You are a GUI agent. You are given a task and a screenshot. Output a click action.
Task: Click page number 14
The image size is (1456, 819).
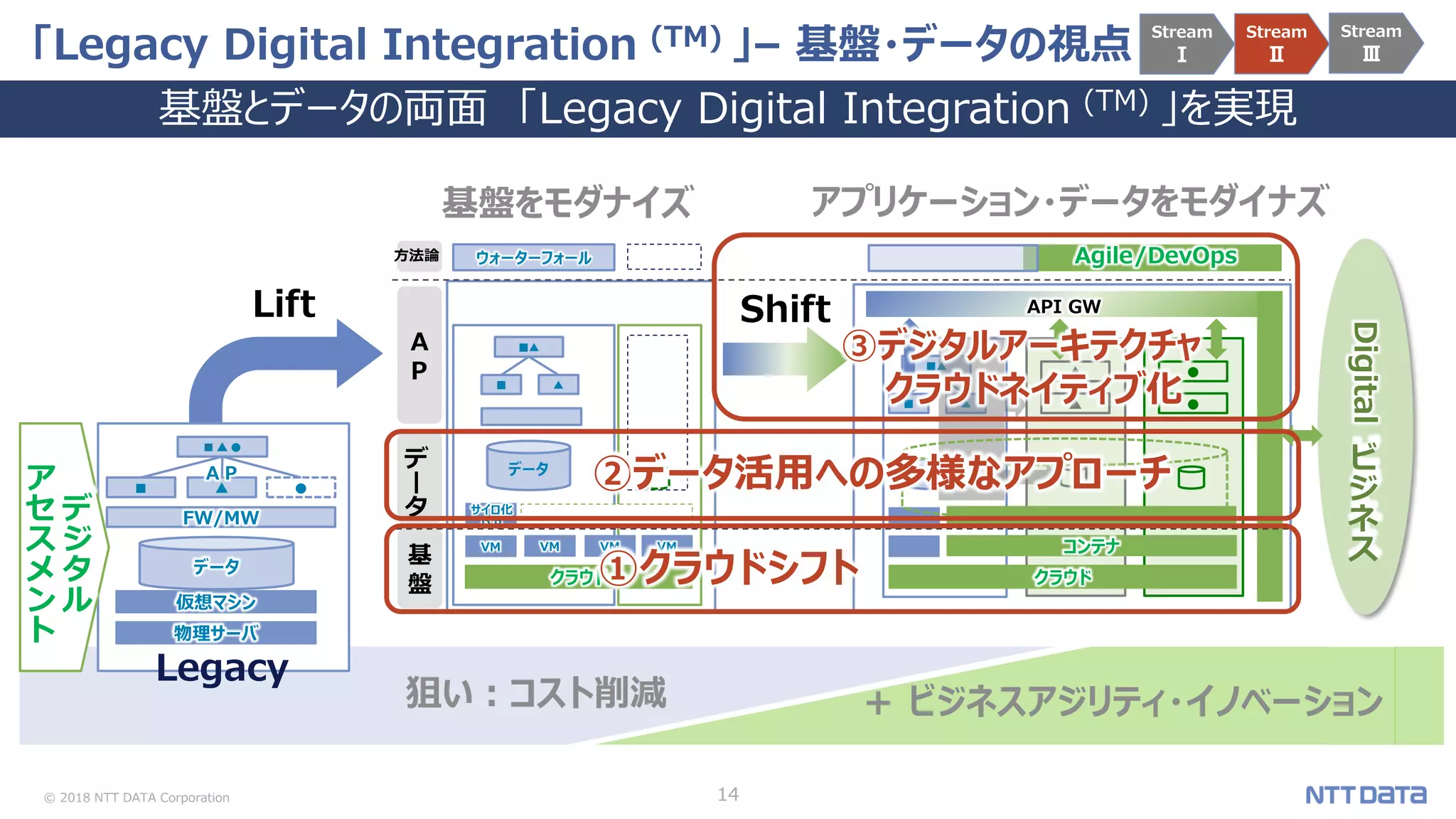tap(727, 794)
